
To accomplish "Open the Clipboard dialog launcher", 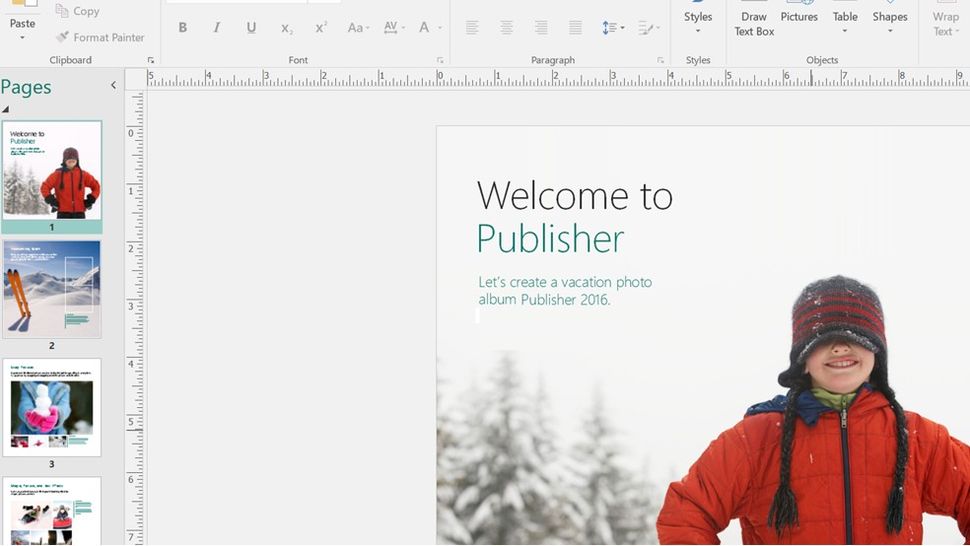I will tap(150, 60).
